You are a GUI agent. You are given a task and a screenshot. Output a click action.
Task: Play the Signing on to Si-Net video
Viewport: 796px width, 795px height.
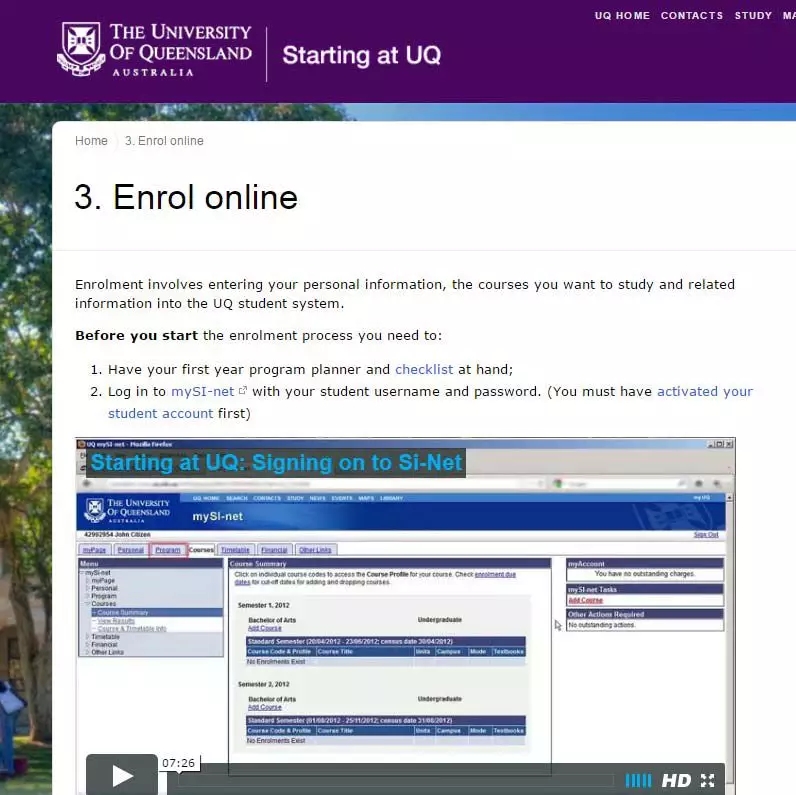[x=122, y=775]
